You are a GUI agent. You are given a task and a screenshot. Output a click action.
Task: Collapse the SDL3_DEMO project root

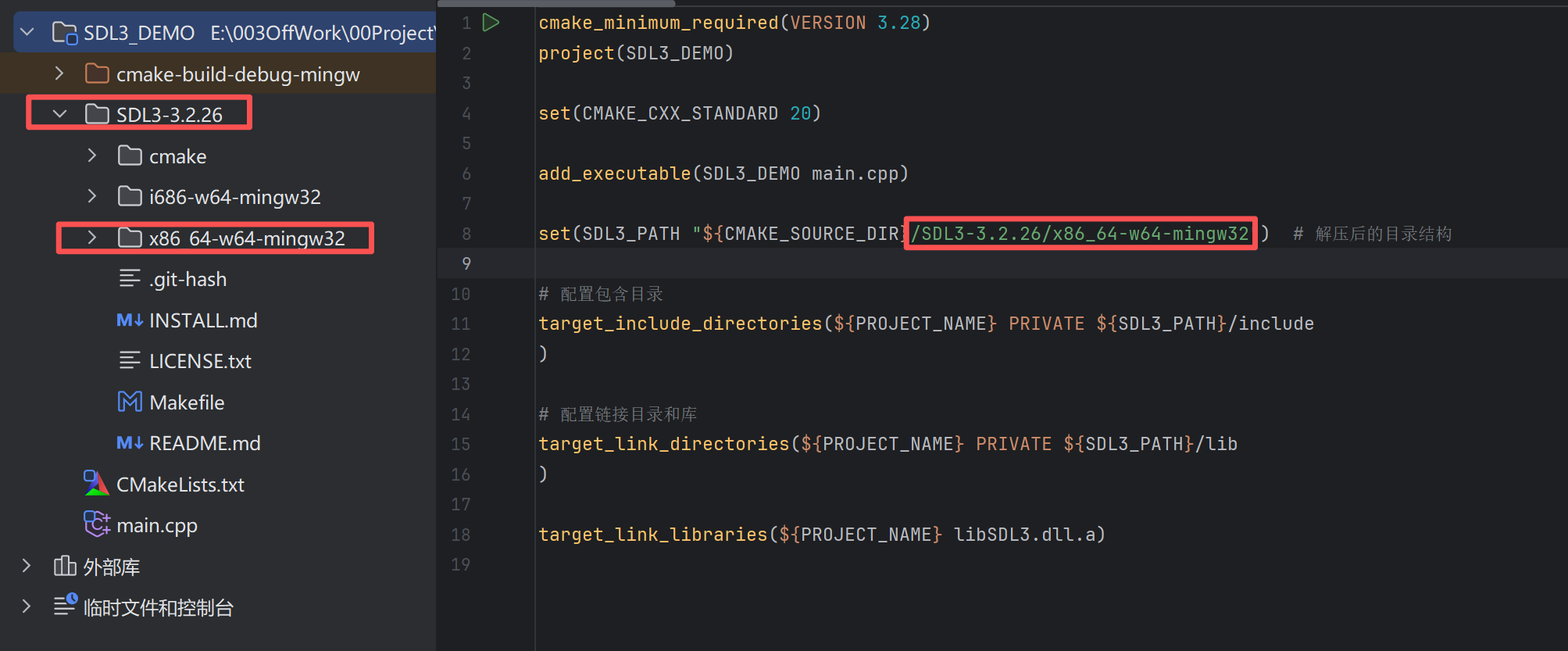(x=27, y=32)
